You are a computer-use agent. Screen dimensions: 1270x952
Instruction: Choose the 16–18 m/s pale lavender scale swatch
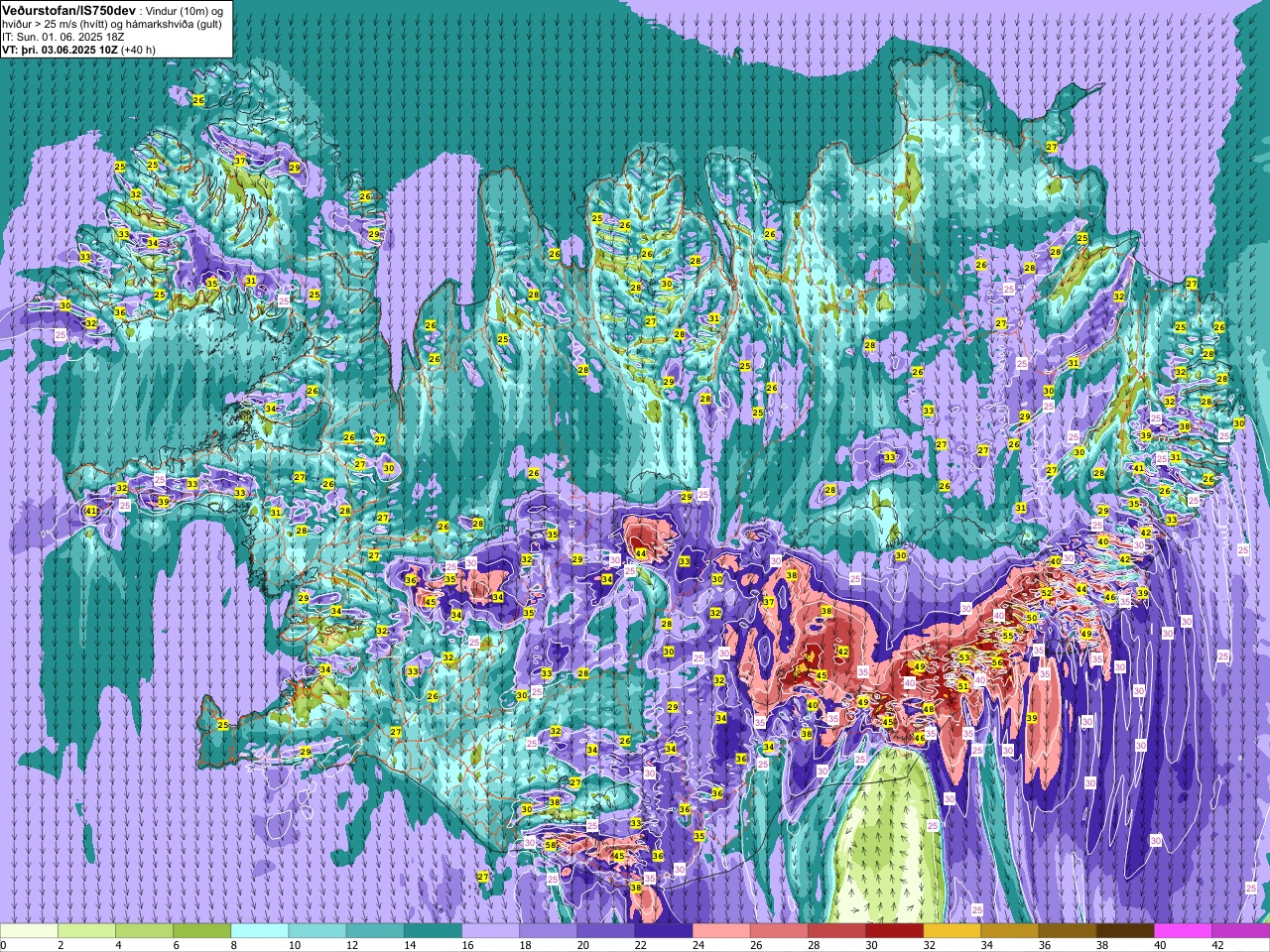point(490,931)
